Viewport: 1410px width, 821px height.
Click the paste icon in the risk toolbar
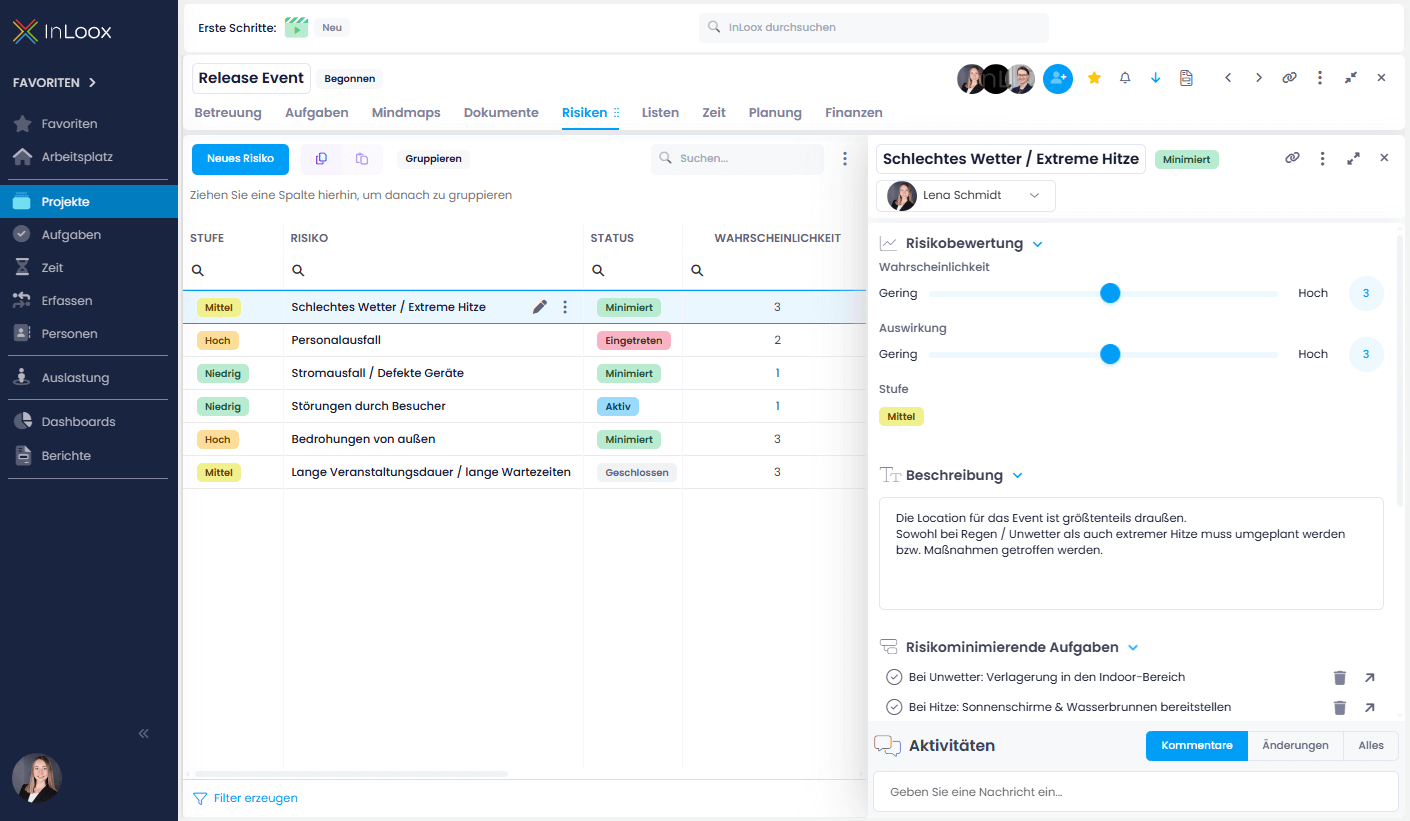click(363, 159)
